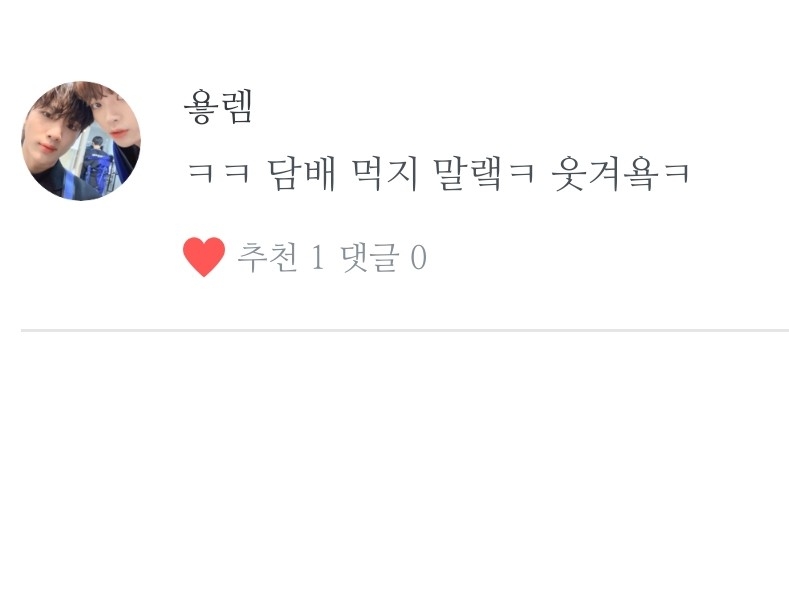Click the left person in the avatar photo
Screen dimensions: 789x591
[x=47, y=141]
